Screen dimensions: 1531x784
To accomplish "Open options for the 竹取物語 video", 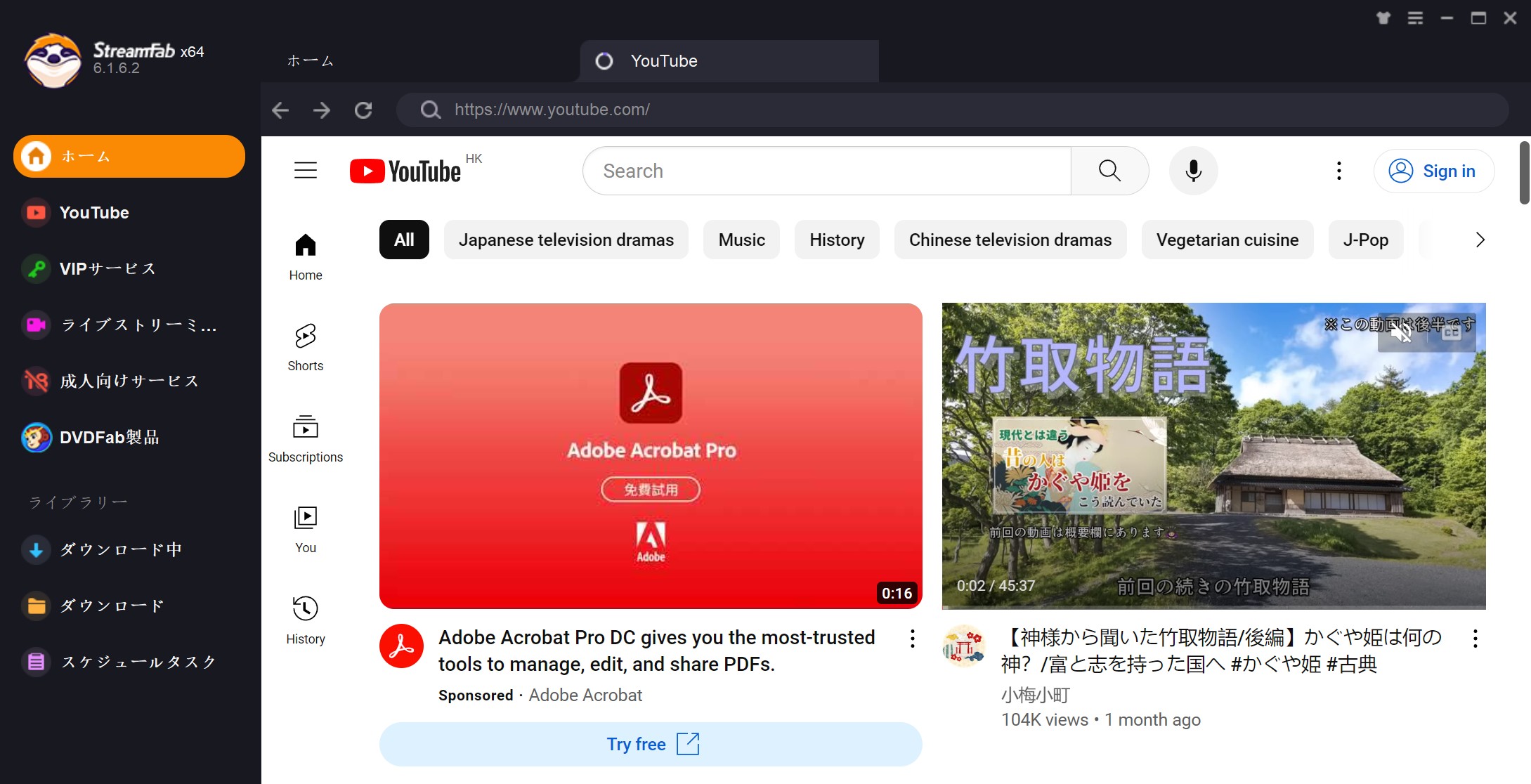I will click(1475, 639).
